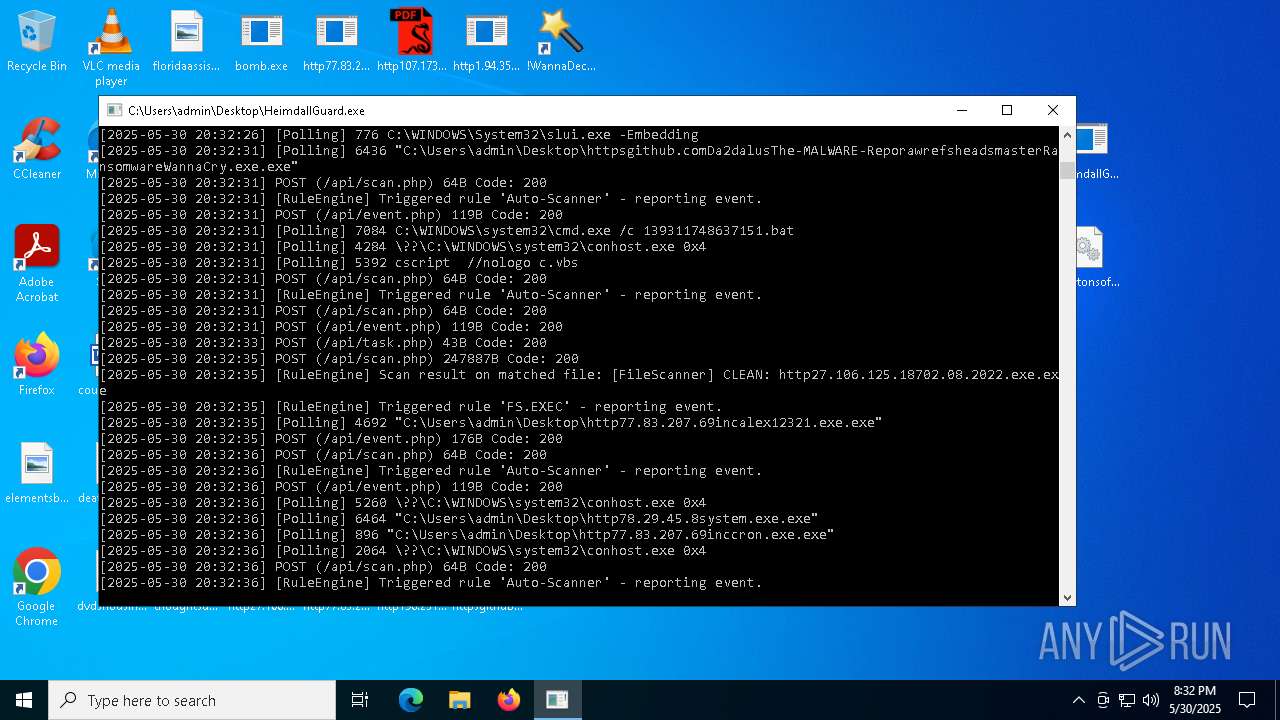Select the !WannaDec... wand shortcut icon
The width and height of the screenshot is (1280, 720).
[x=561, y=42]
